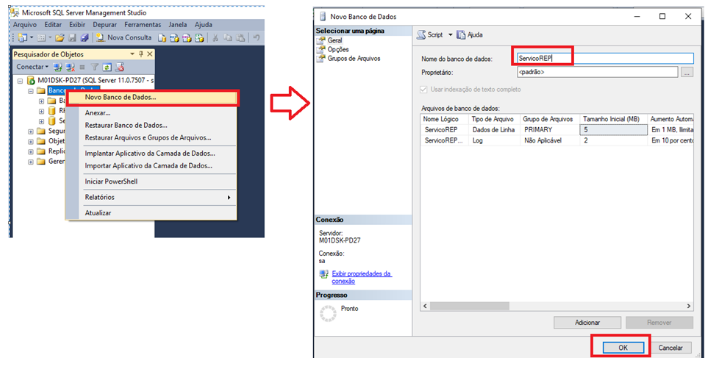Choose Novo Banco de Dados... from context menu
This screenshot has width=712, height=370.
click(x=152, y=98)
